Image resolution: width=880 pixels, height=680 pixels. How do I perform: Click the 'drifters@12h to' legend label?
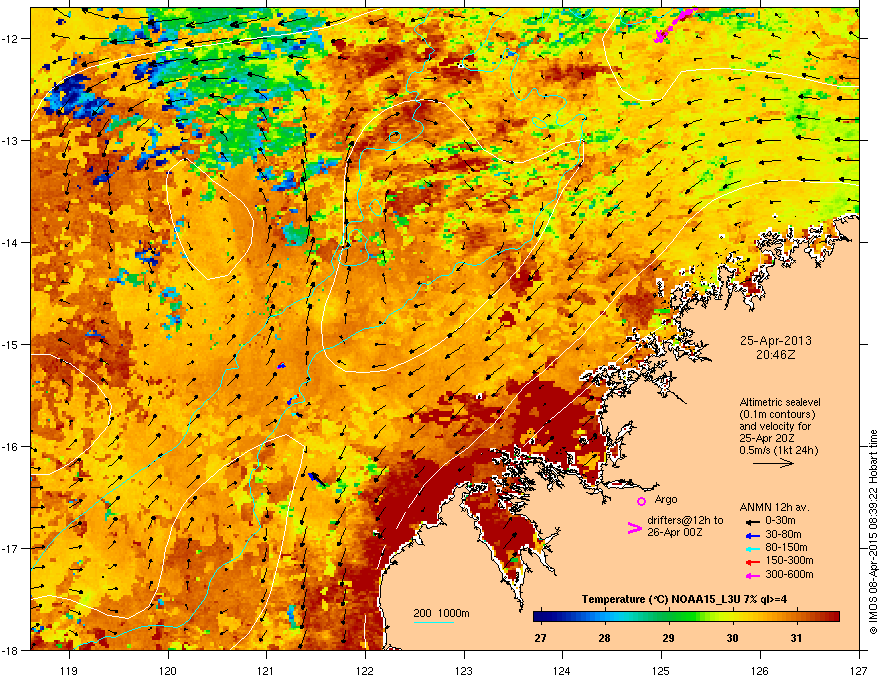coord(685,520)
